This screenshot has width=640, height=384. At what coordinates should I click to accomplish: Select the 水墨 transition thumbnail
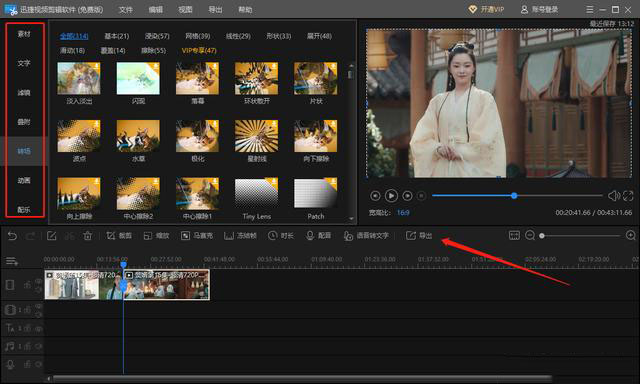tap(138, 136)
